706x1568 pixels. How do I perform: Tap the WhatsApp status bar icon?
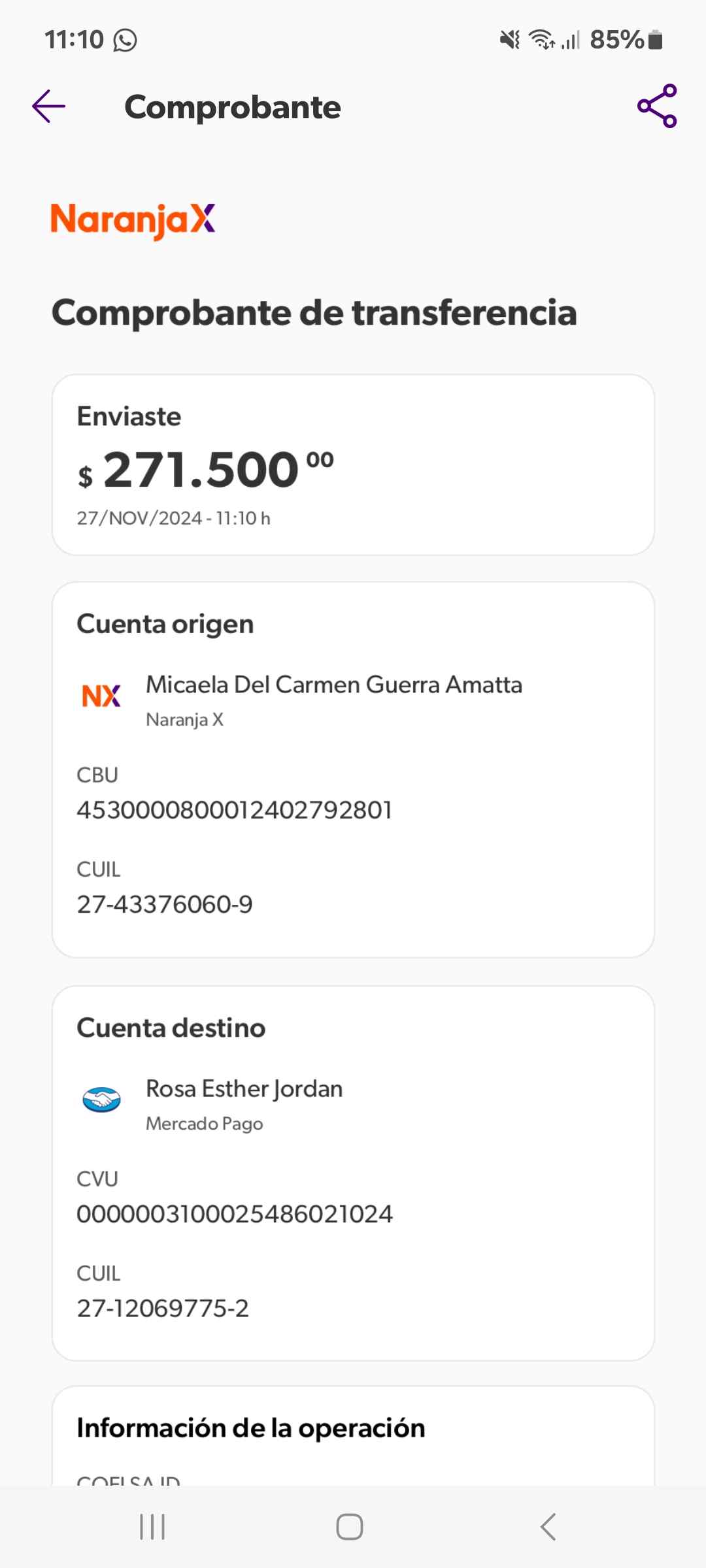pyautogui.click(x=125, y=41)
